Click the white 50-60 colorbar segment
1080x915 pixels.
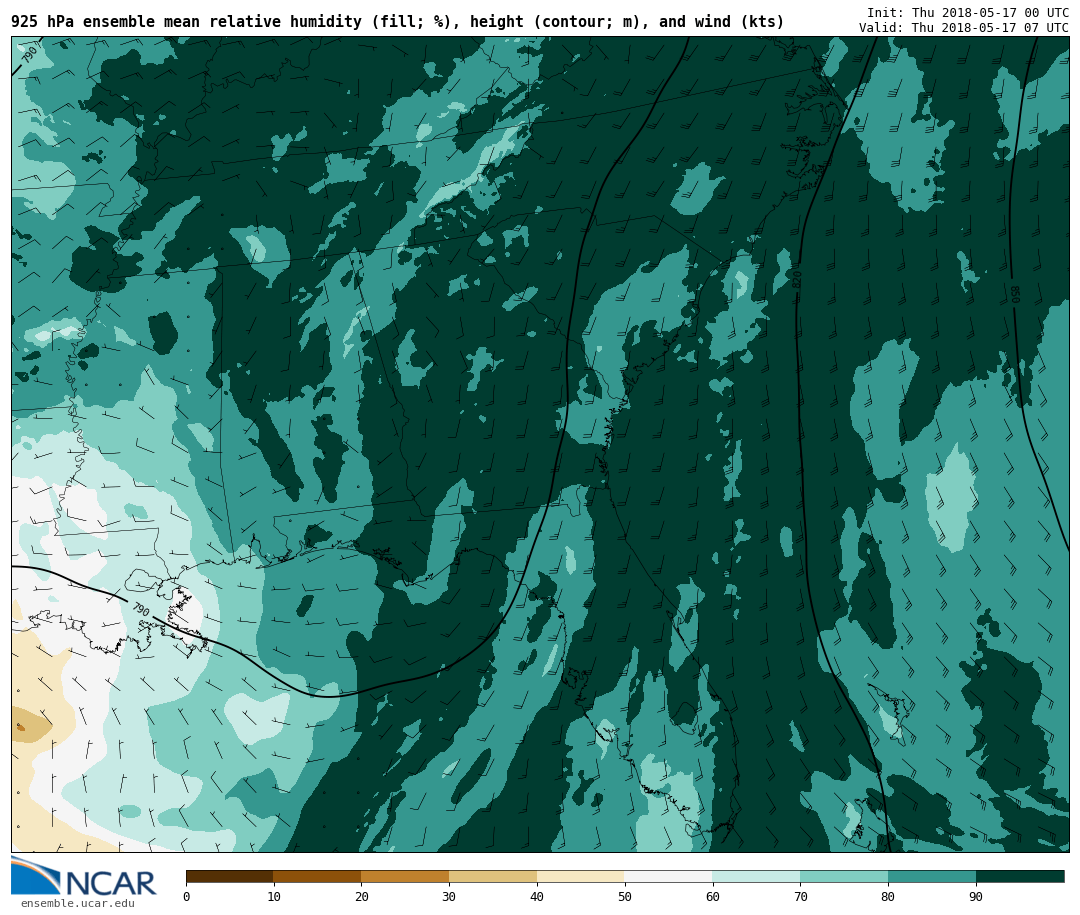(x=668, y=876)
